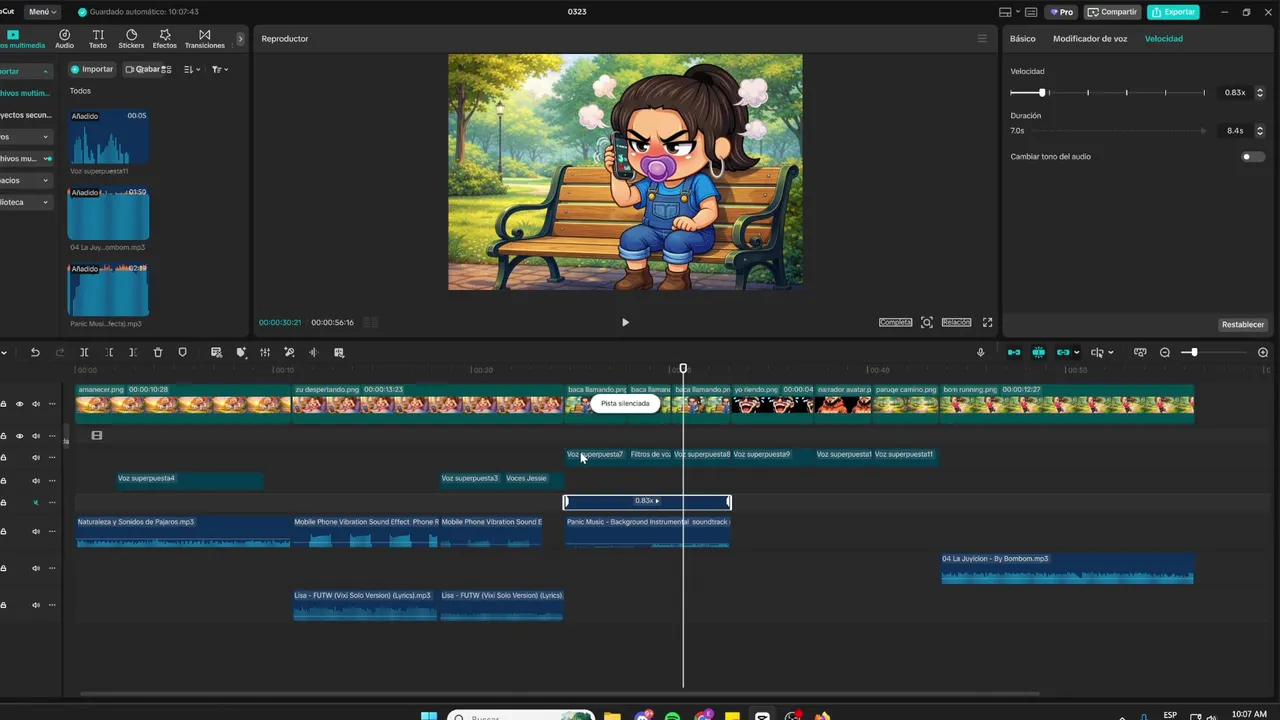
Task: Open the Transiciones panel
Action: (x=204, y=39)
